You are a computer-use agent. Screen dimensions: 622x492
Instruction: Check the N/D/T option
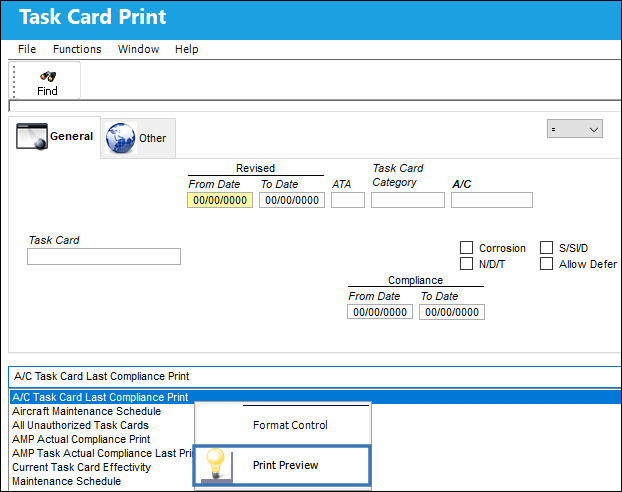(x=466, y=264)
